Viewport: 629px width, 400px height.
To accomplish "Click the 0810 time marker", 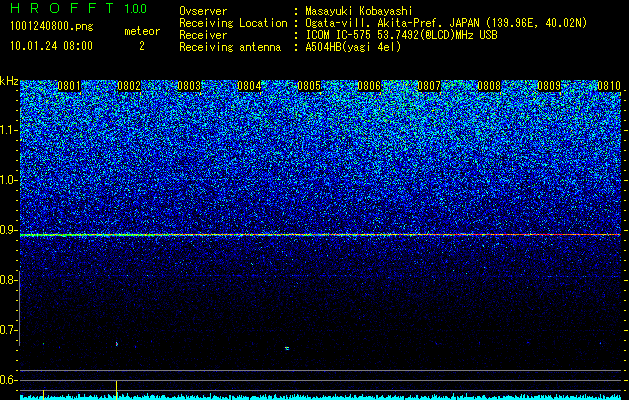I will click(x=609, y=86).
